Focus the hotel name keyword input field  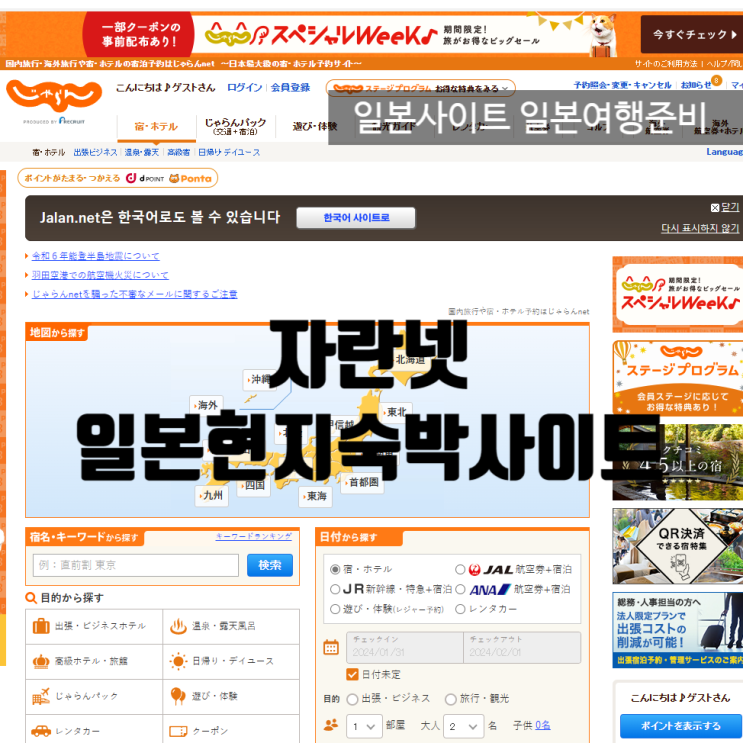click(x=136, y=565)
